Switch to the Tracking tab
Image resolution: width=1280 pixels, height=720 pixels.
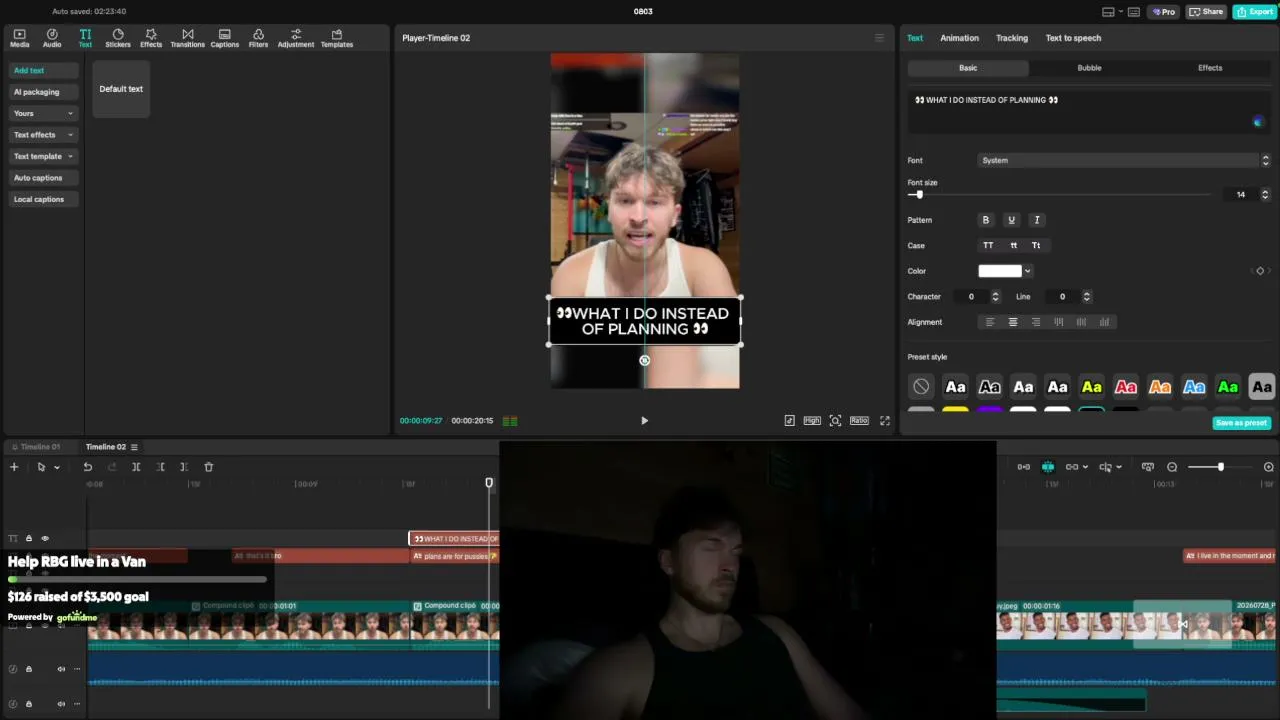(1012, 38)
